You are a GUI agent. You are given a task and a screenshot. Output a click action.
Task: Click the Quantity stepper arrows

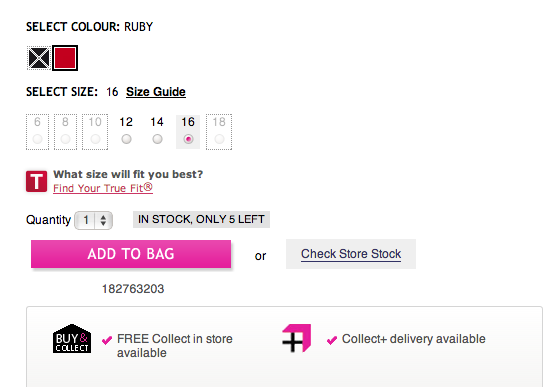(103, 220)
